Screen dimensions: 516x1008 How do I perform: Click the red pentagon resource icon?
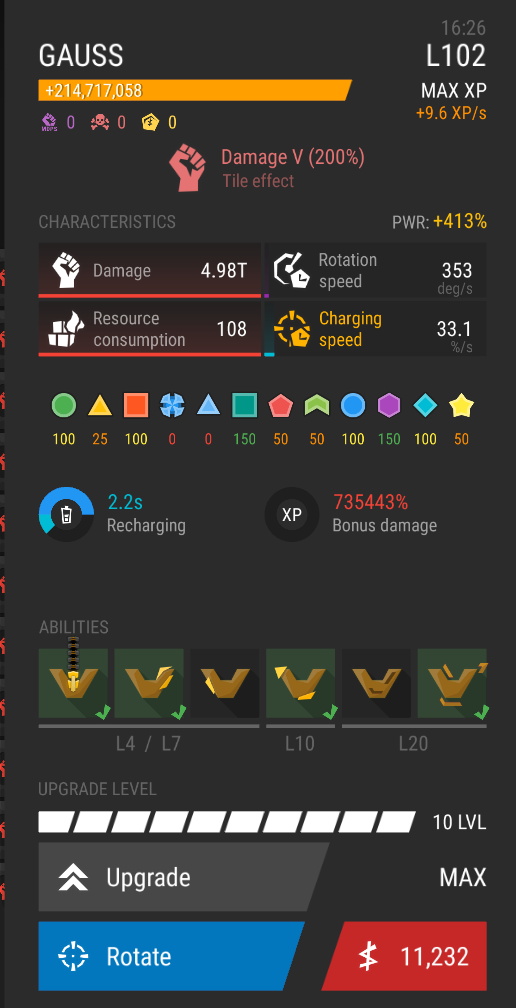coord(281,406)
